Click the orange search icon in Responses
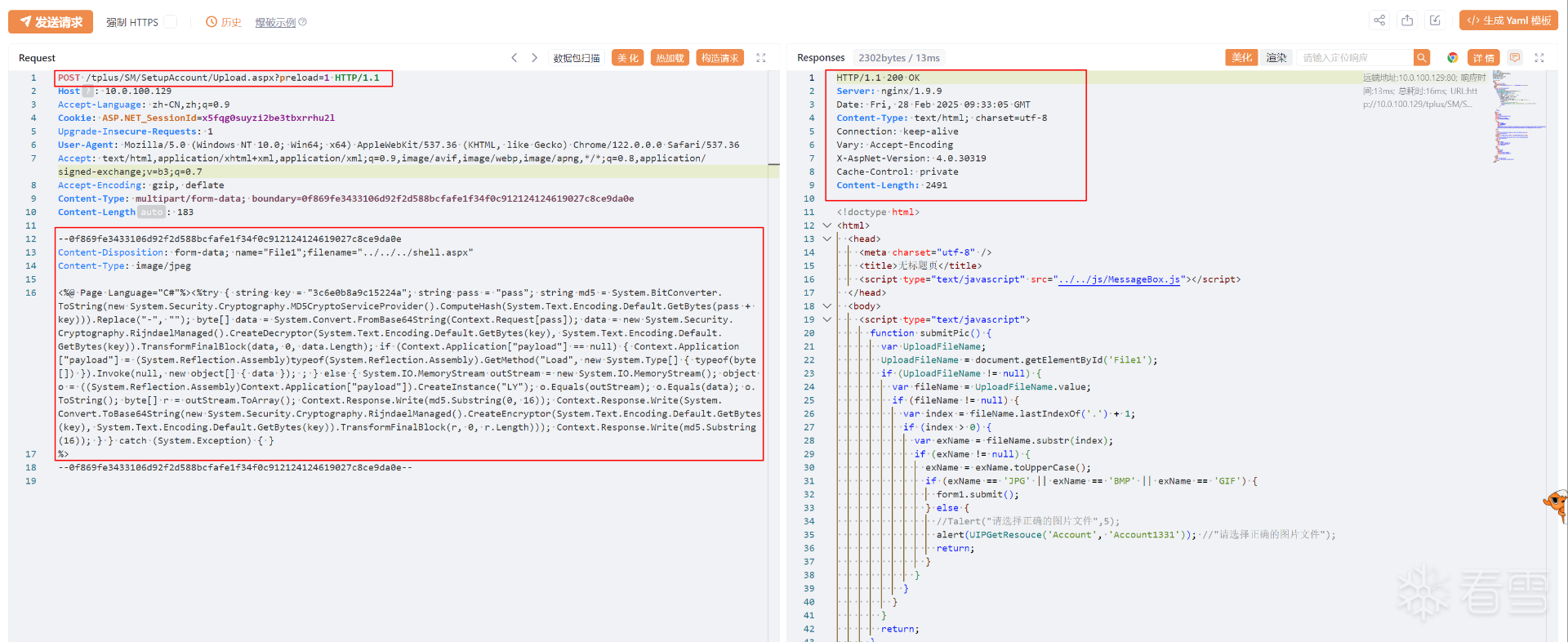 pyautogui.click(x=1422, y=58)
